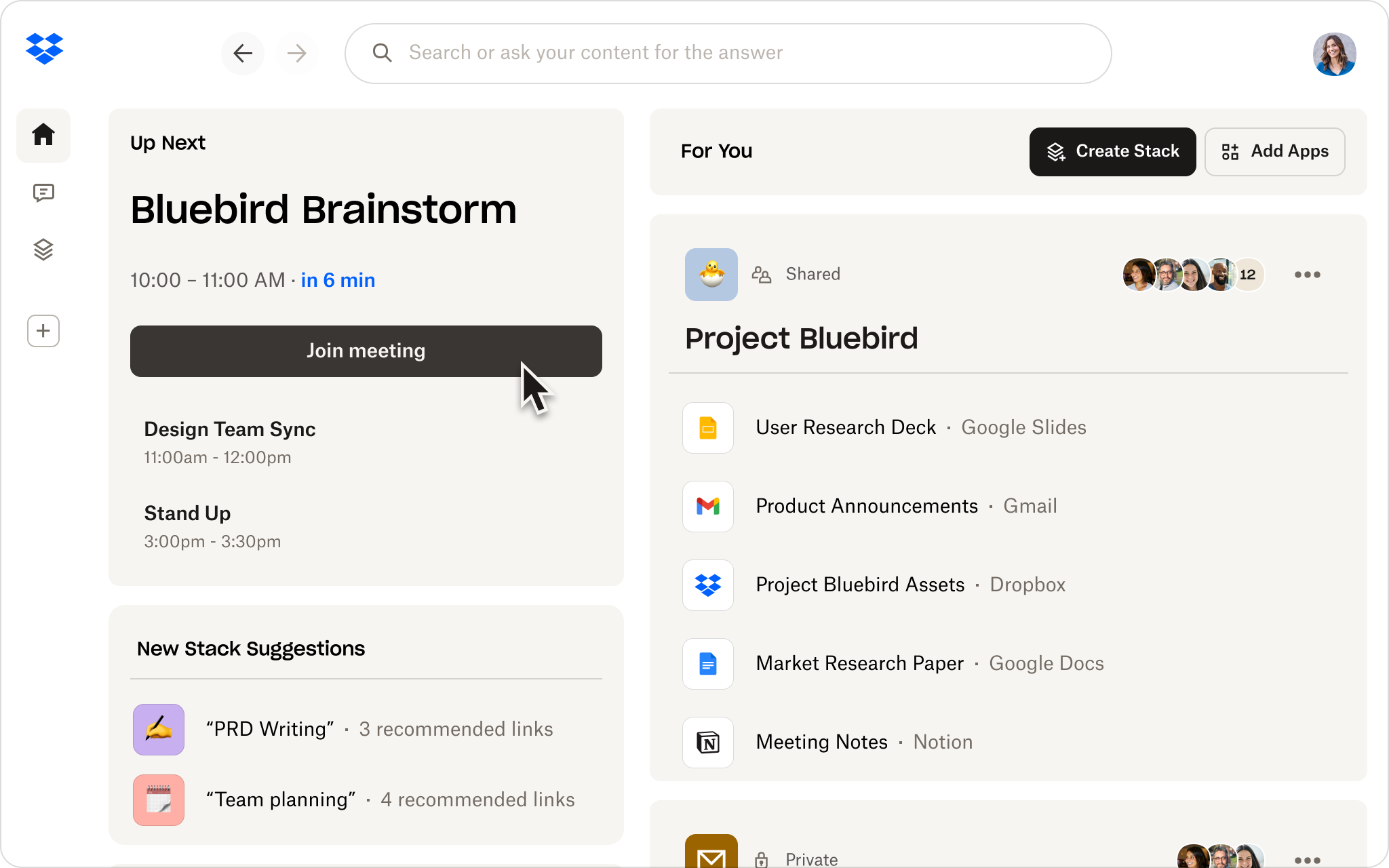
Task: Click the Gmail Product Announcements icon
Action: [708, 505]
